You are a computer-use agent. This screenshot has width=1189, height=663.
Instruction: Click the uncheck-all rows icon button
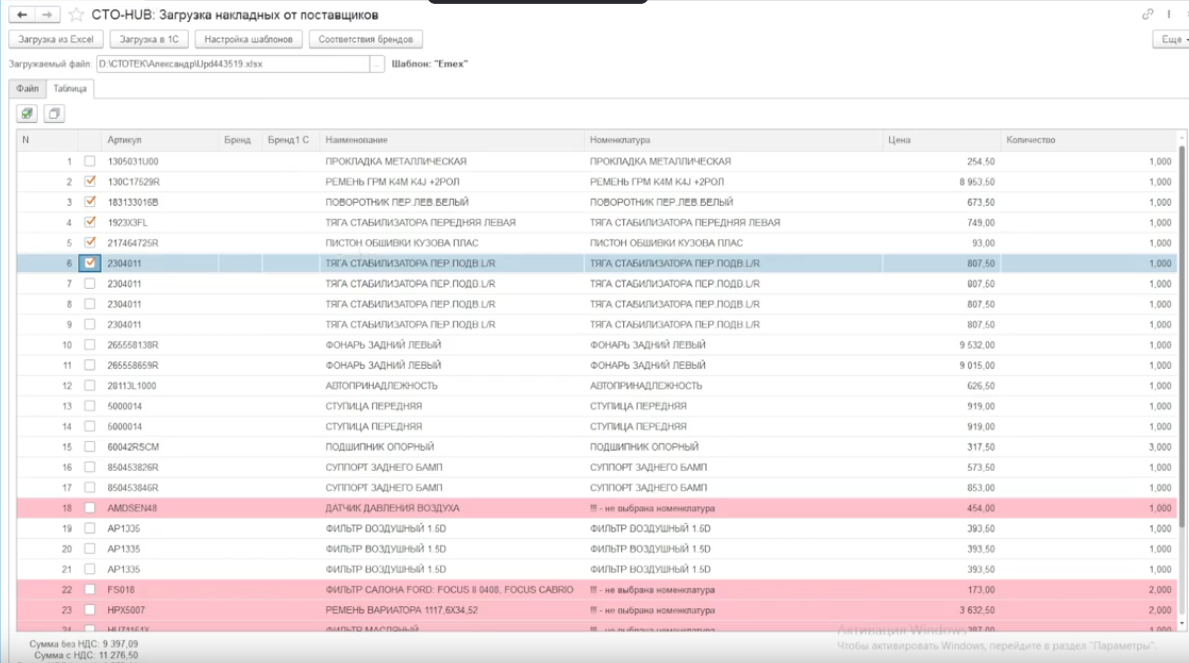click(x=54, y=114)
